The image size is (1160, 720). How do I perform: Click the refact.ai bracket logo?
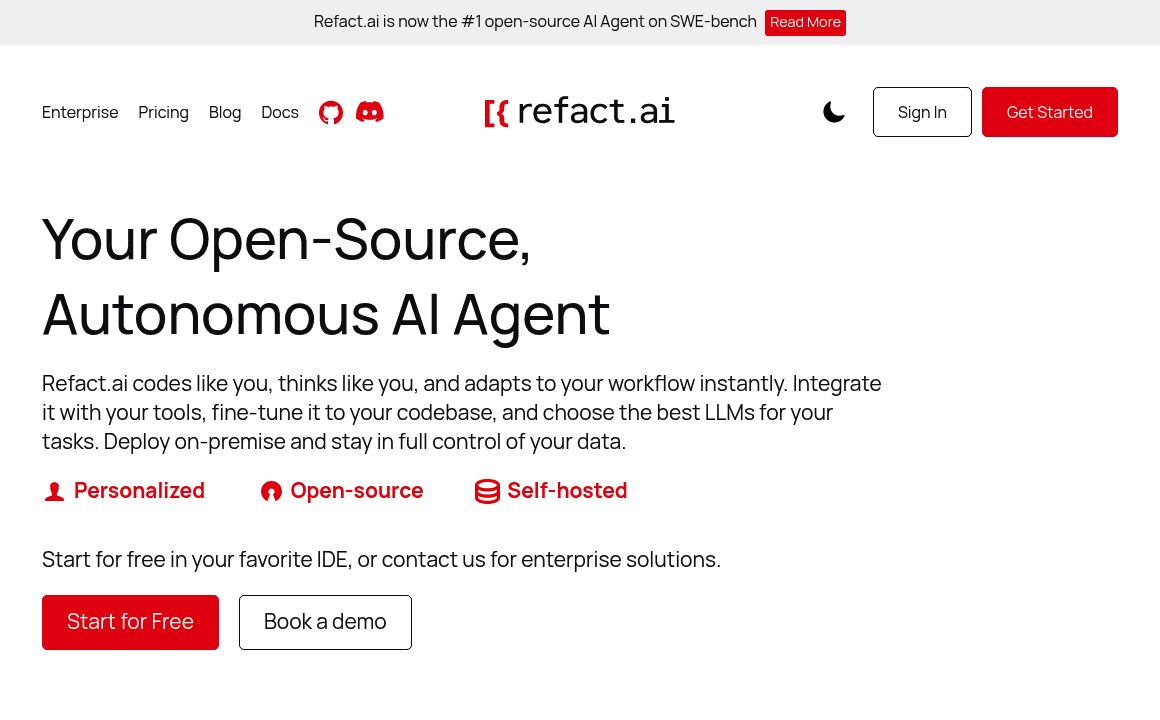(x=496, y=113)
